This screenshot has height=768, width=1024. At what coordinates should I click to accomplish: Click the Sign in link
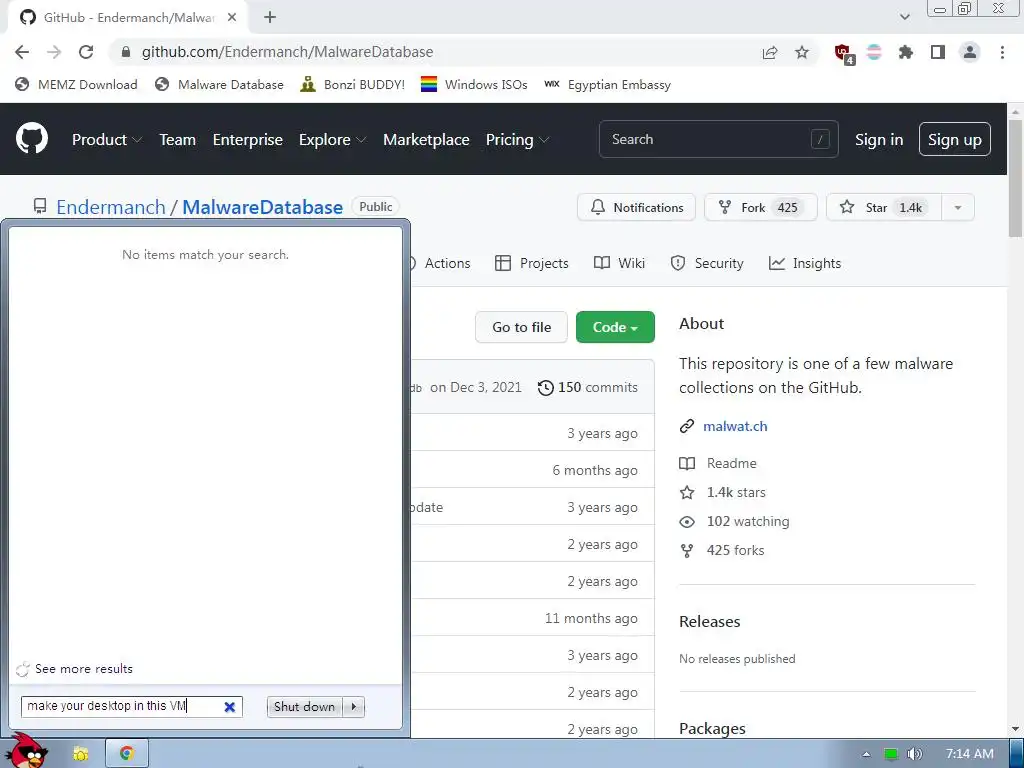[x=879, y=139]
